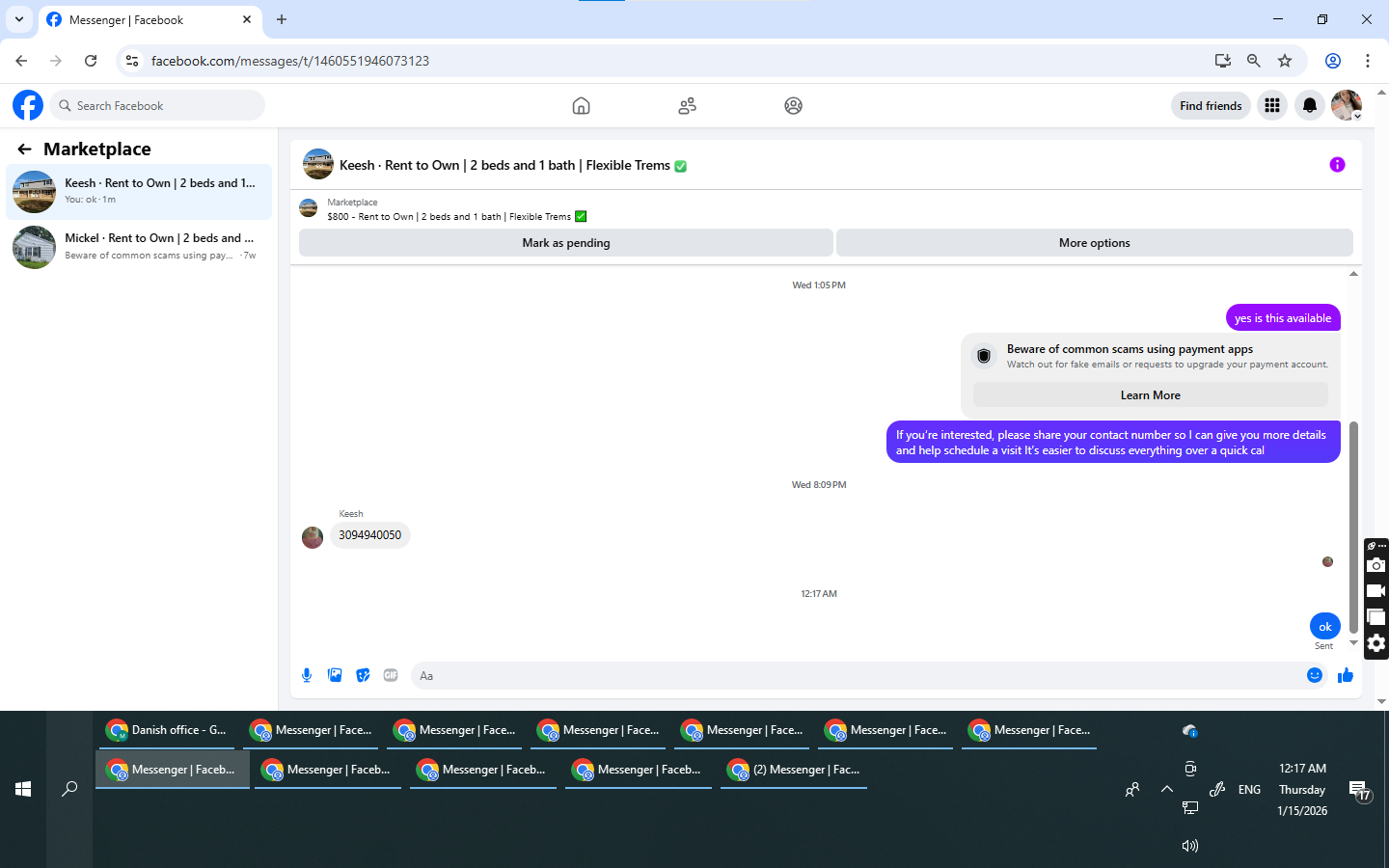Image resolution: width=1389 pixels, height=868 pixels.
Task: Click Keesh's avatar beside phone number message
Action: tap(313, 537)
